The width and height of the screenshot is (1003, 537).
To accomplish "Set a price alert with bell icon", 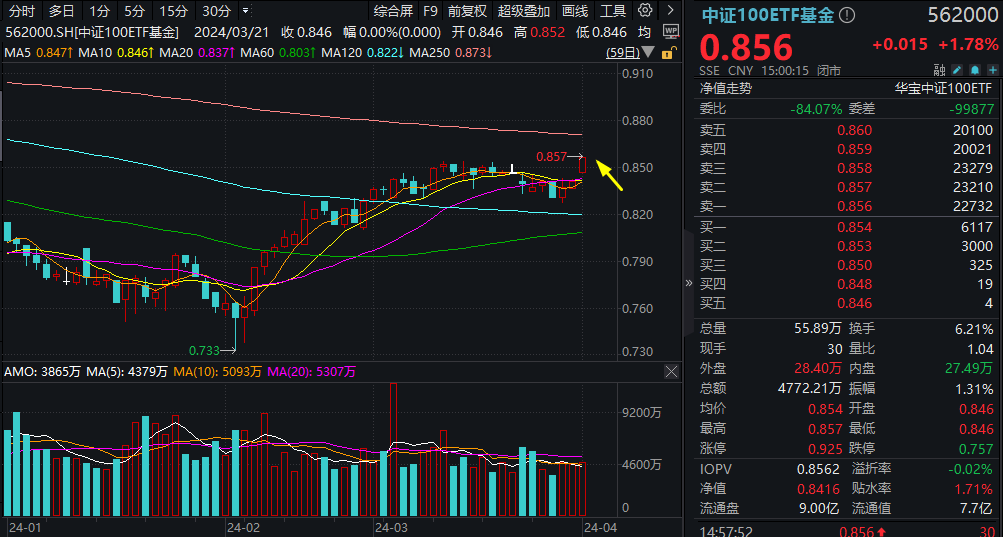I will pos(975,70).
